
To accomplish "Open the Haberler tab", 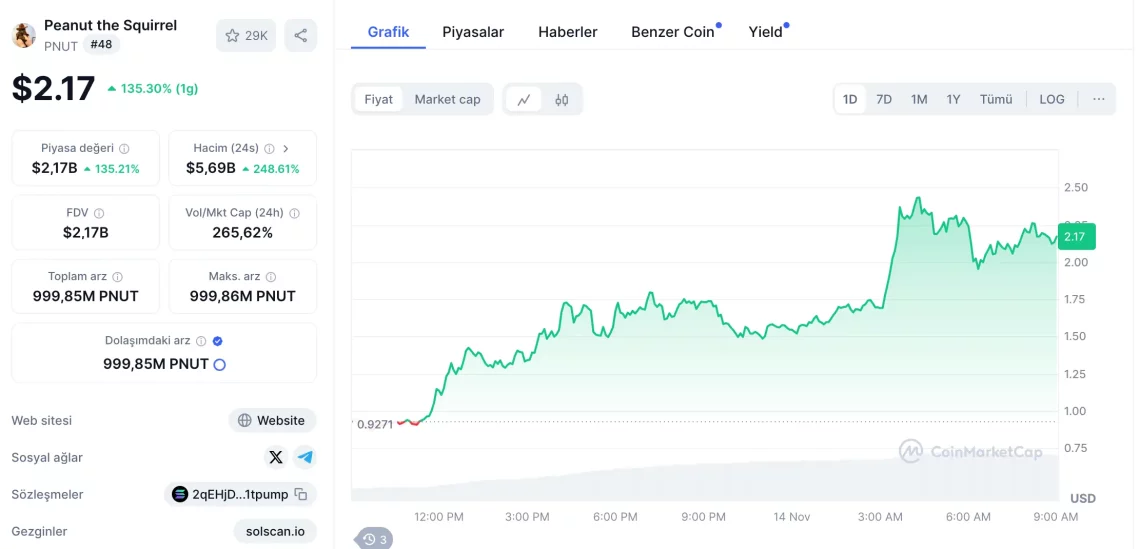I will click(568, 32).
